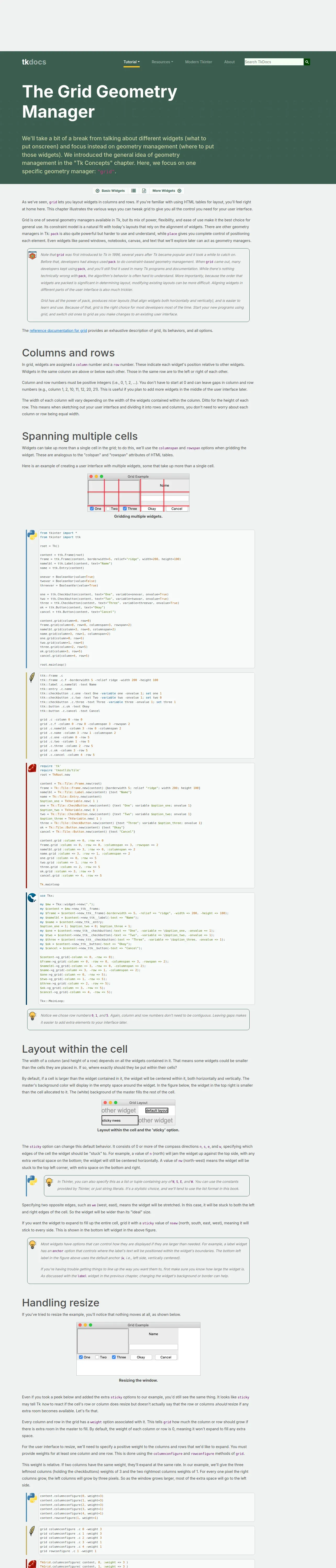
Task: Click the 'sticky nwes' widget in Grid Layout figure
Action: [120, 1120]
